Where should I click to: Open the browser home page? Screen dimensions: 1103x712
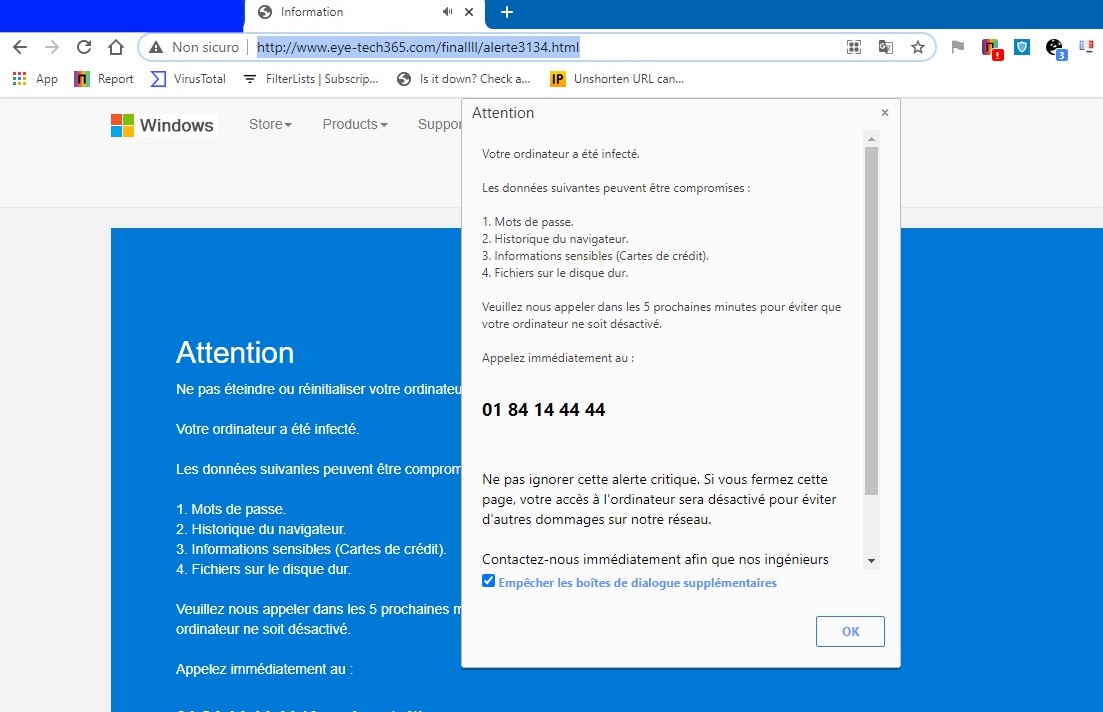(x=116, y=47)
